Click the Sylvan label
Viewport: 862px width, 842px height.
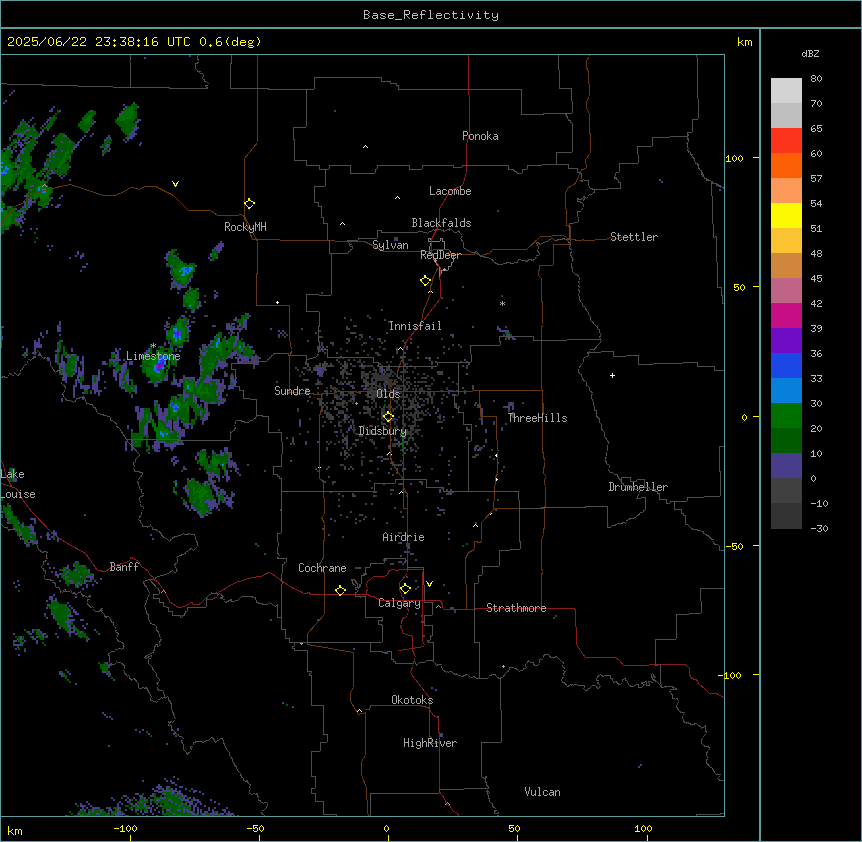390,245
